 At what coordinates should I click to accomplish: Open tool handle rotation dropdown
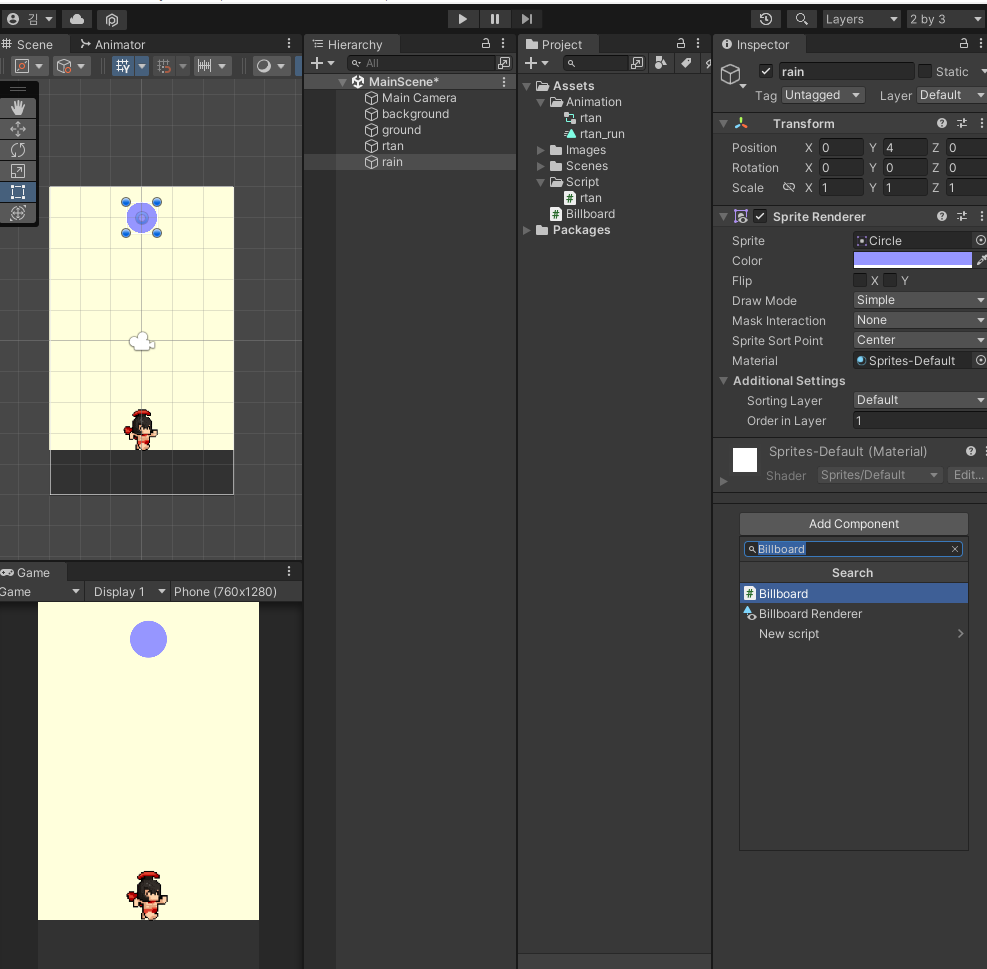point(70,65)
